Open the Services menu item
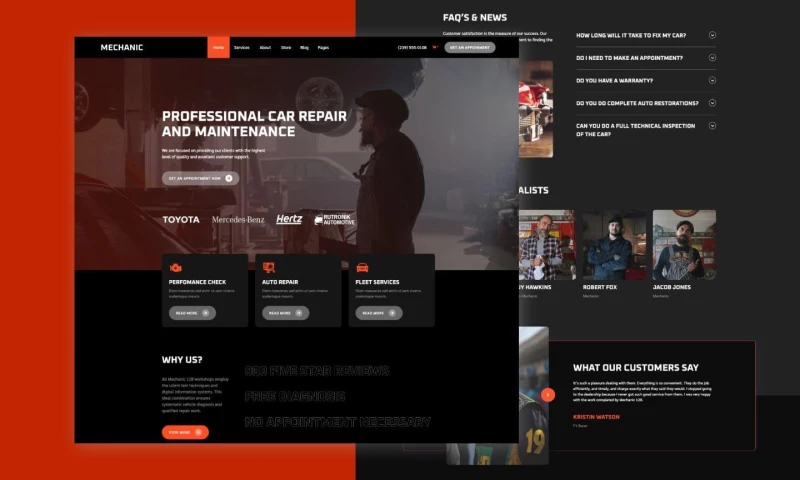Viewport: 800px width, 480px height. (242, 47)
